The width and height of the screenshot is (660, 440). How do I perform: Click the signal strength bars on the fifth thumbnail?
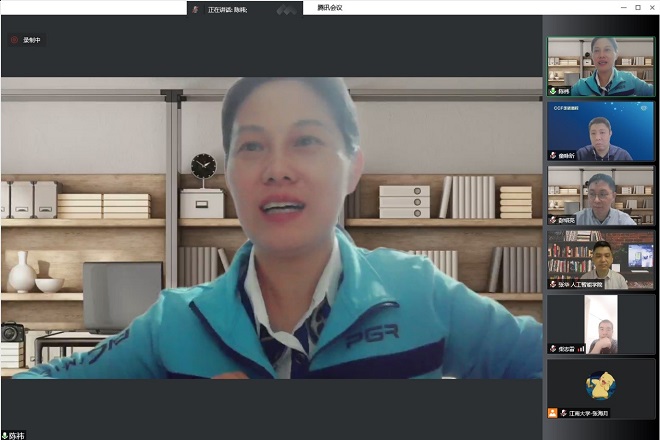pyautogui.click(x=581, y=349)
